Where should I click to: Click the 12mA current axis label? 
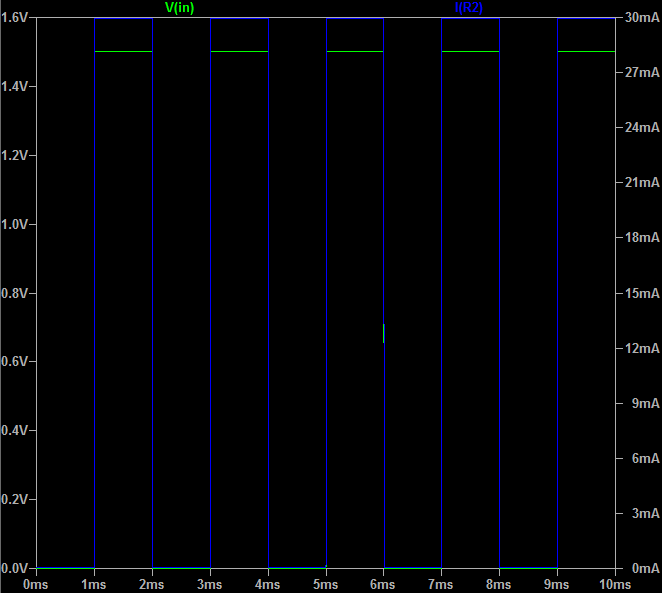click(x=640, y=348)
